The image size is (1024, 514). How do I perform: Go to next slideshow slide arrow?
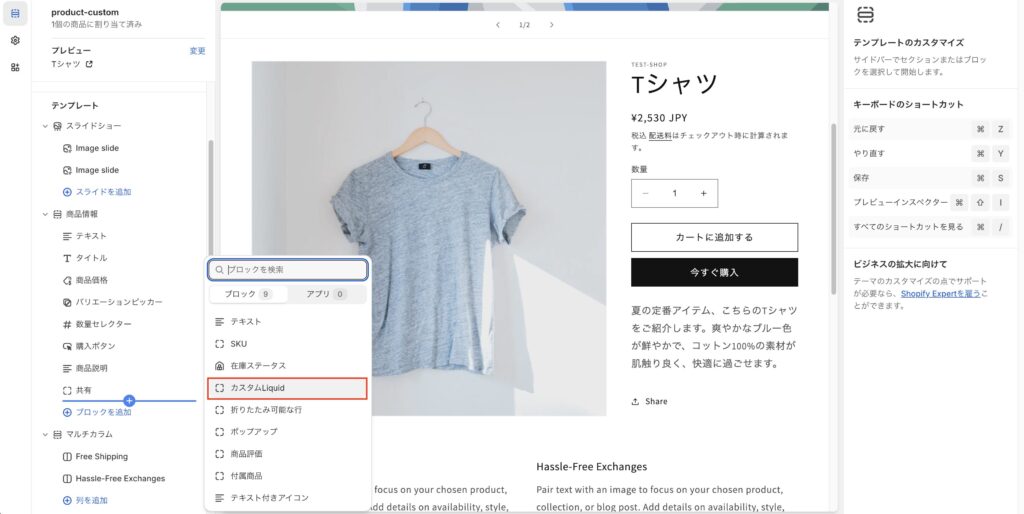pos(551,25)
